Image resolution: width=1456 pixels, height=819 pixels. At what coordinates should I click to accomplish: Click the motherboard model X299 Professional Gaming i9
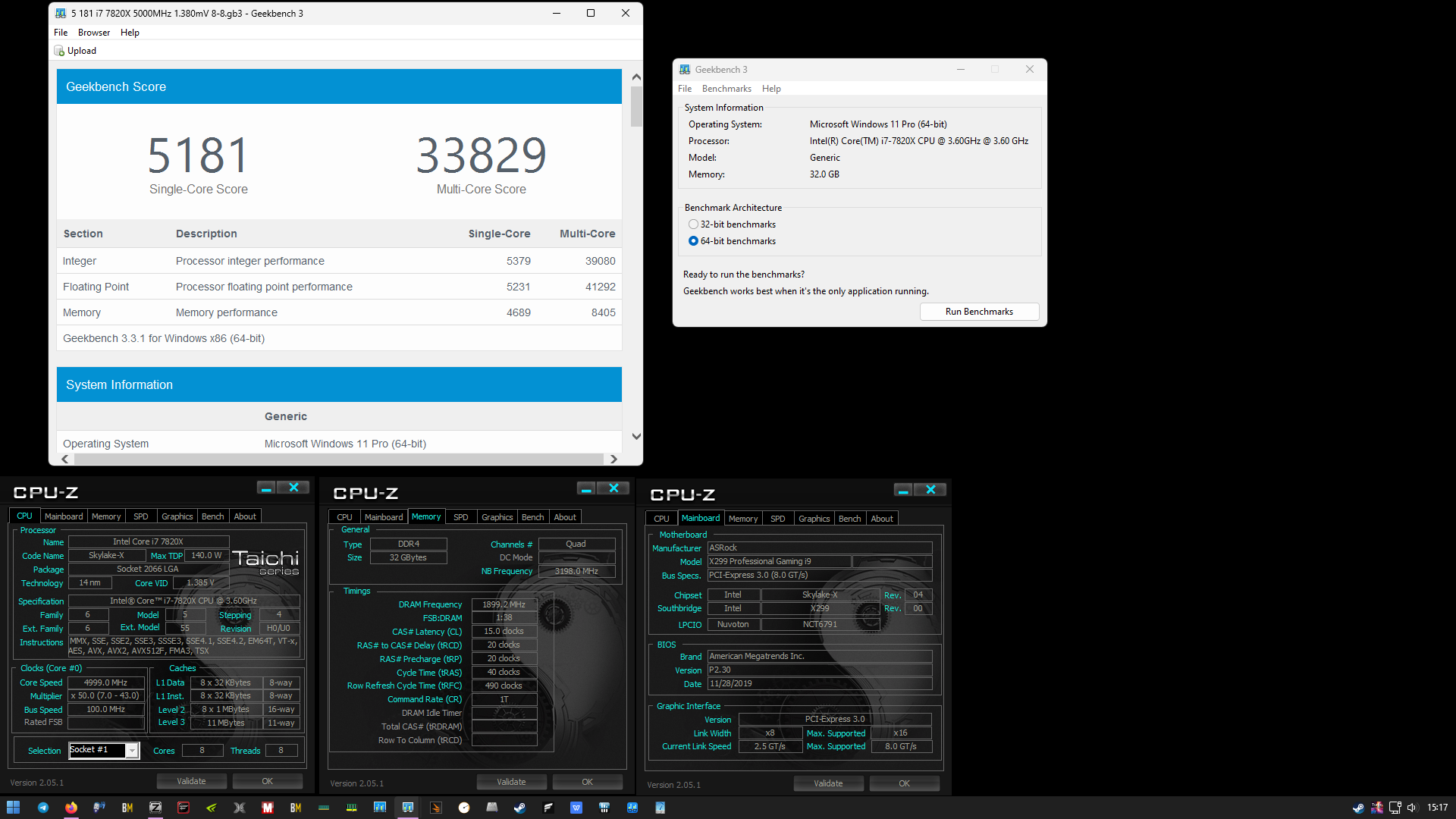[779, 561]
